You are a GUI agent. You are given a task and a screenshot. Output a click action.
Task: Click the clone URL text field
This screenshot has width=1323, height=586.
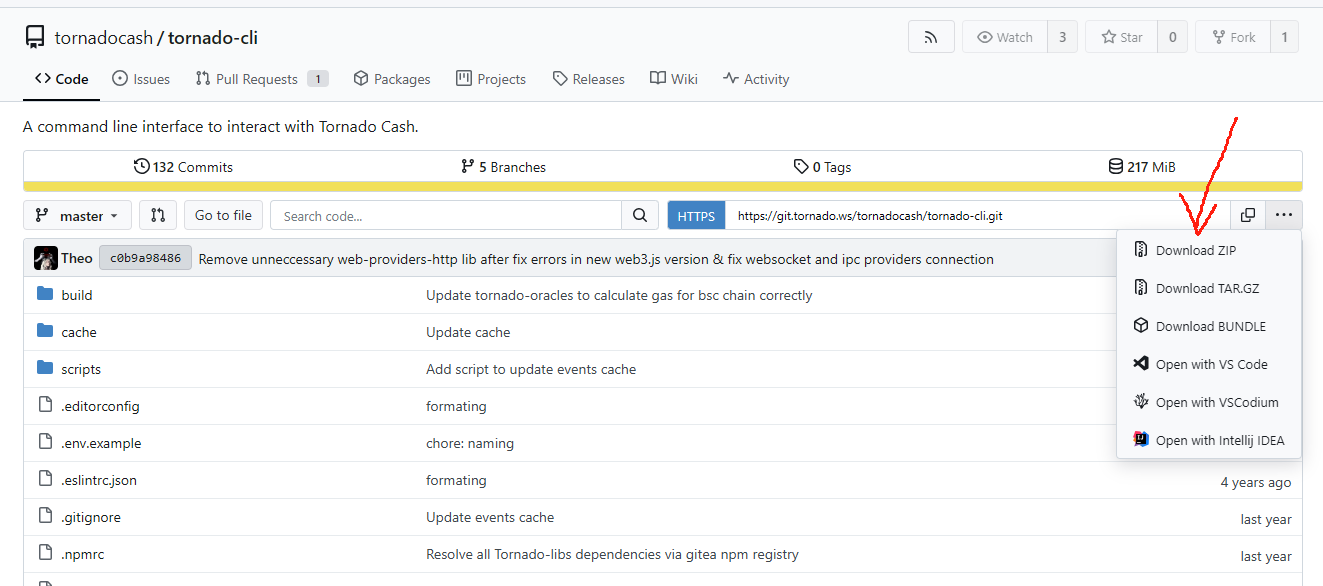point(978,215)
